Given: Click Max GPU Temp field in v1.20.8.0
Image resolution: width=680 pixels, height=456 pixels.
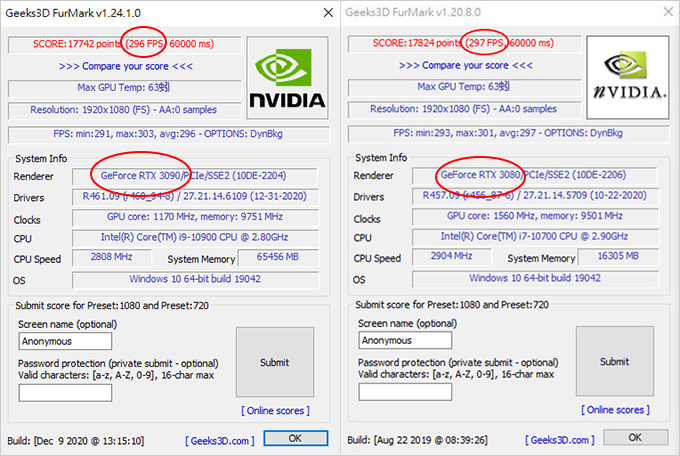Looking at the screenshot, I should [x=464, y=87].
